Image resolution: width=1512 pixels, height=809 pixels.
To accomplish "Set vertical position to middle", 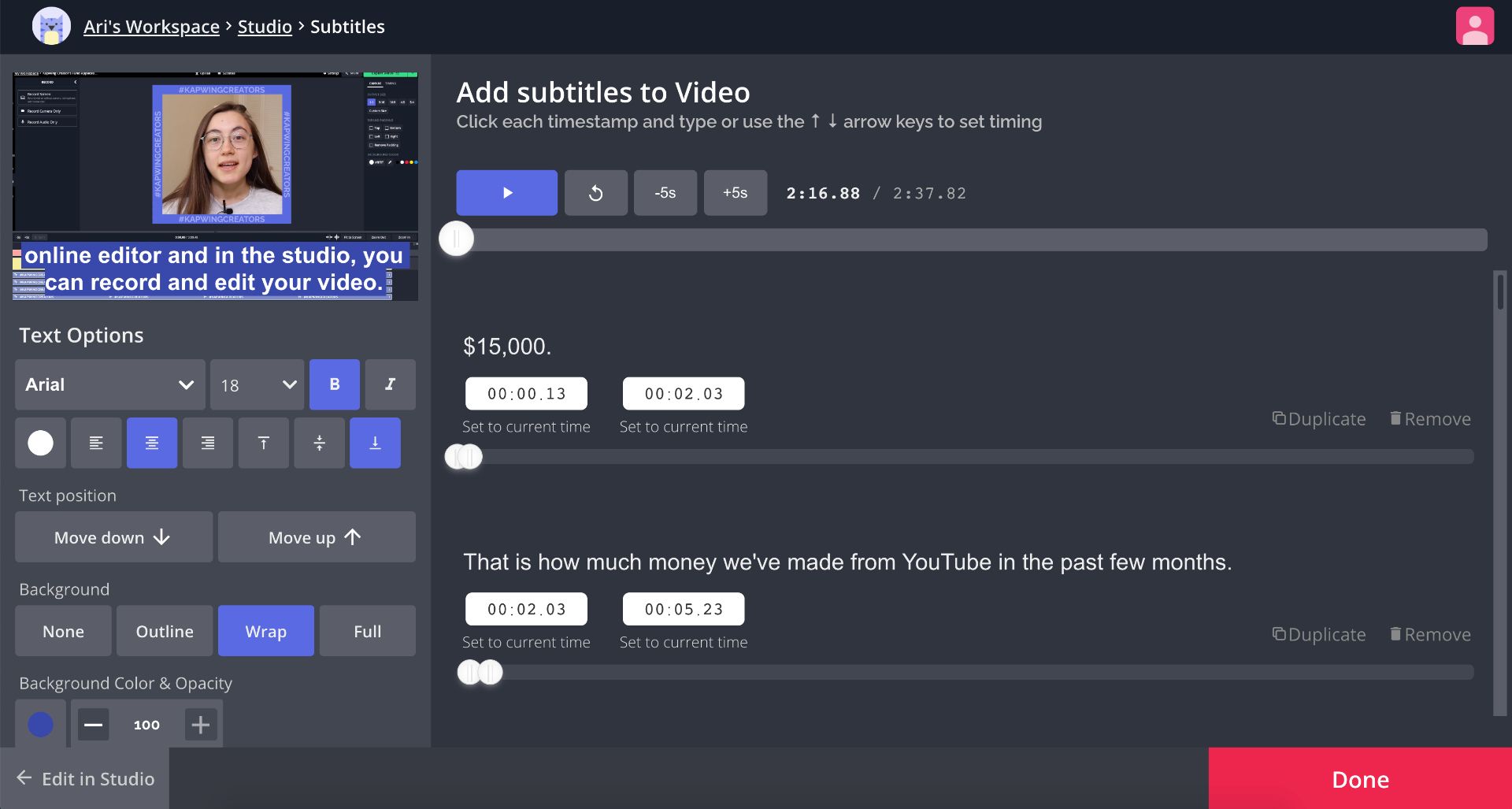I will (320, 443).
